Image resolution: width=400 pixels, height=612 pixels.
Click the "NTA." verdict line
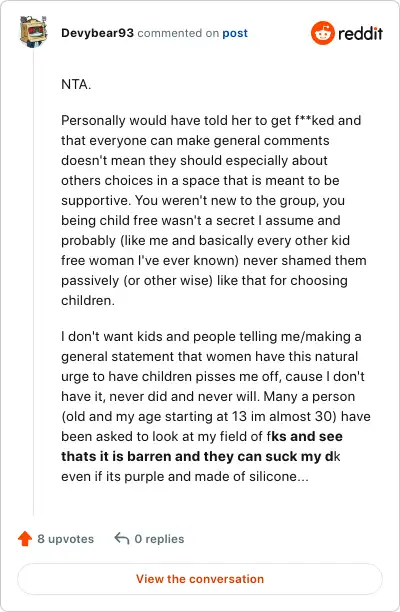tap(76, 84)
